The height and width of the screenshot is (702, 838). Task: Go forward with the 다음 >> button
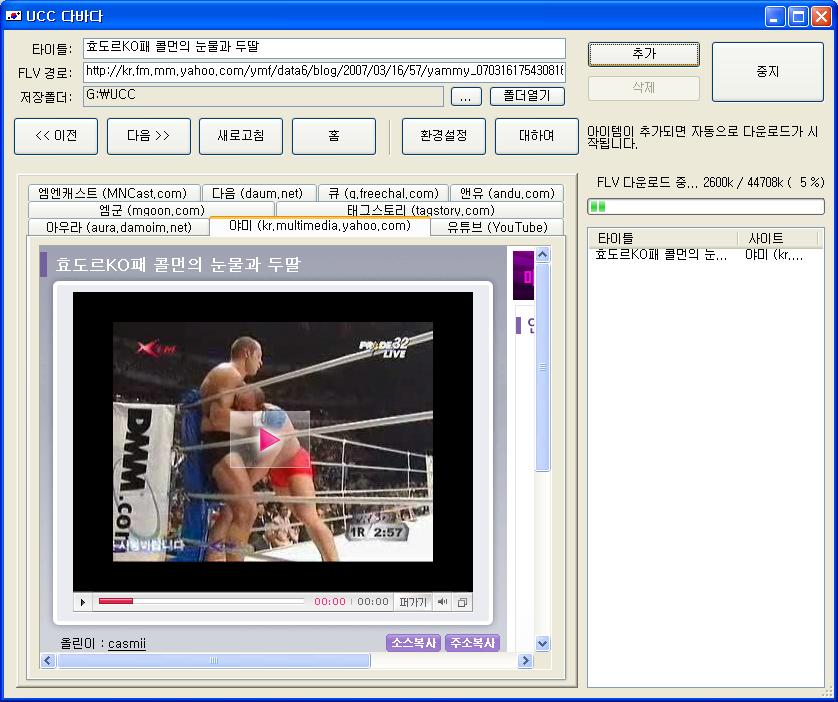coord(149,136)
